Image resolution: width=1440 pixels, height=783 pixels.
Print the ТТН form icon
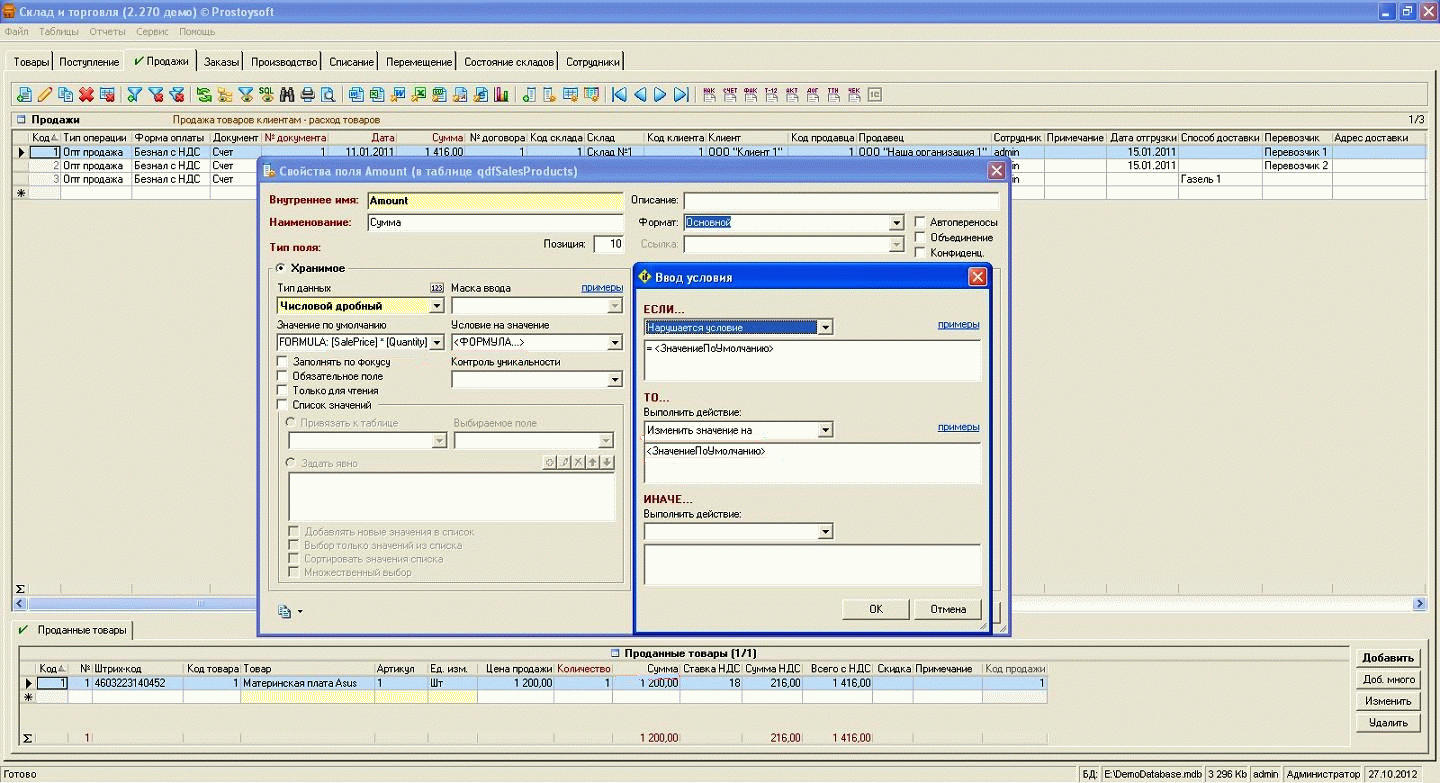tap(833, 94)
